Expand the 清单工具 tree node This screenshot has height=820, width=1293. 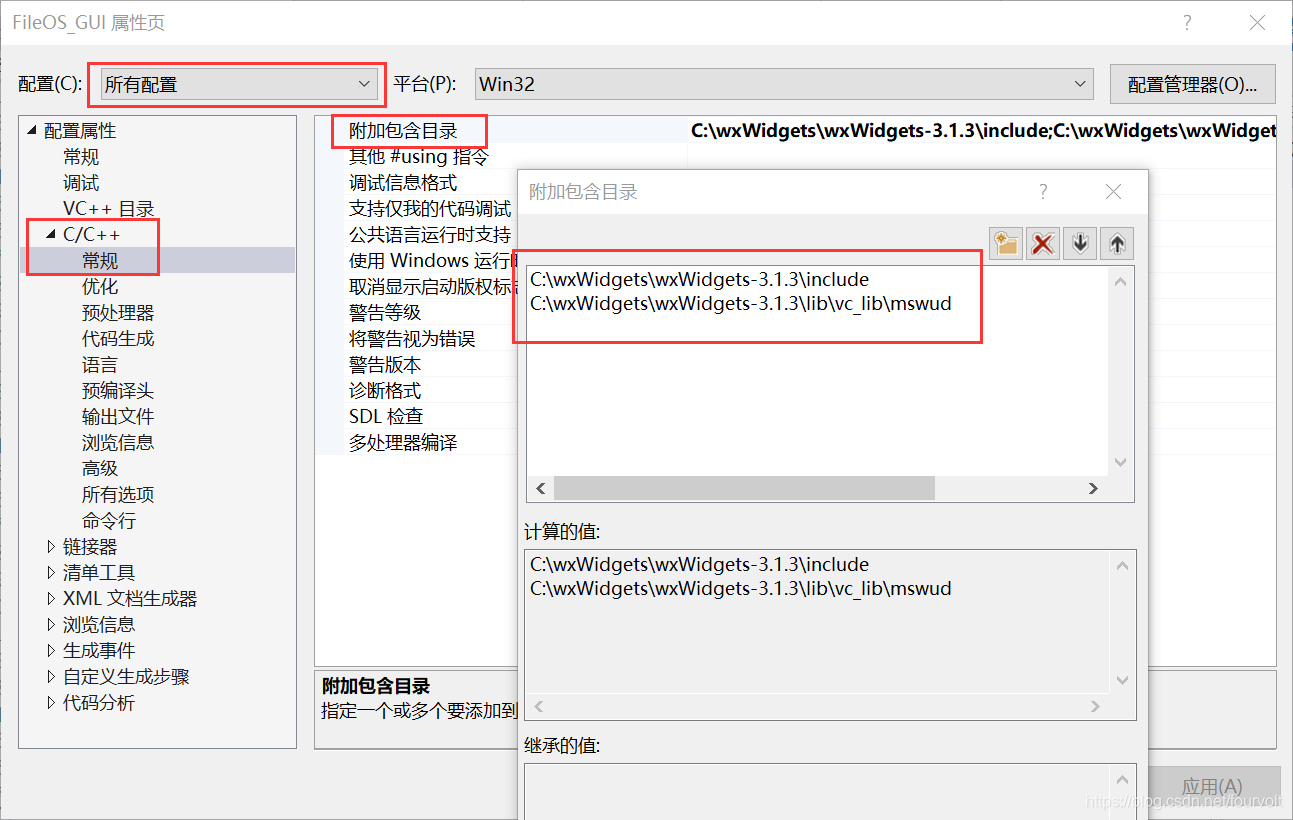(52, 573)
